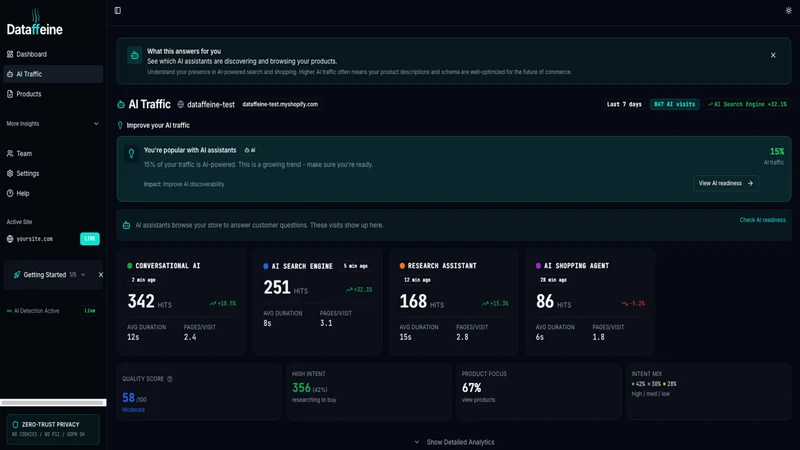
Task: Open the Dashboard page
Action: pos(53,54)
